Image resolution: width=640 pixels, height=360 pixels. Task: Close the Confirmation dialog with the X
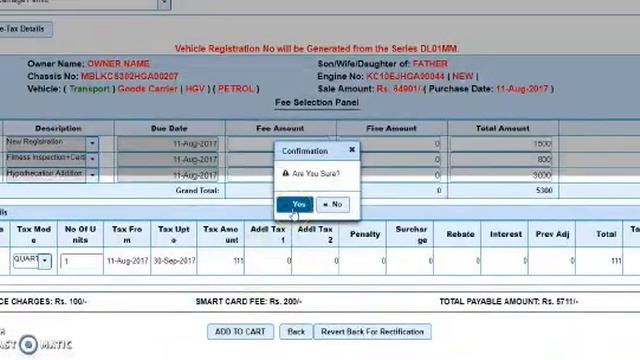352,150
